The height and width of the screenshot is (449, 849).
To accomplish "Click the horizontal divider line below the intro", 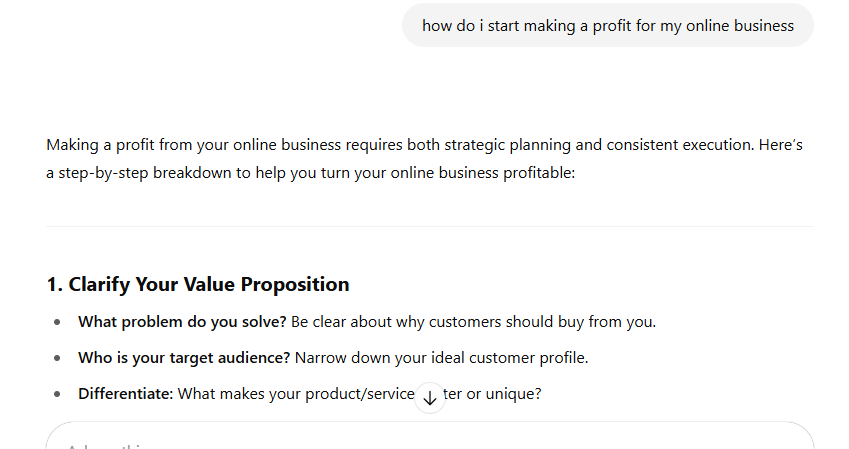I will [x=430, y=227].
